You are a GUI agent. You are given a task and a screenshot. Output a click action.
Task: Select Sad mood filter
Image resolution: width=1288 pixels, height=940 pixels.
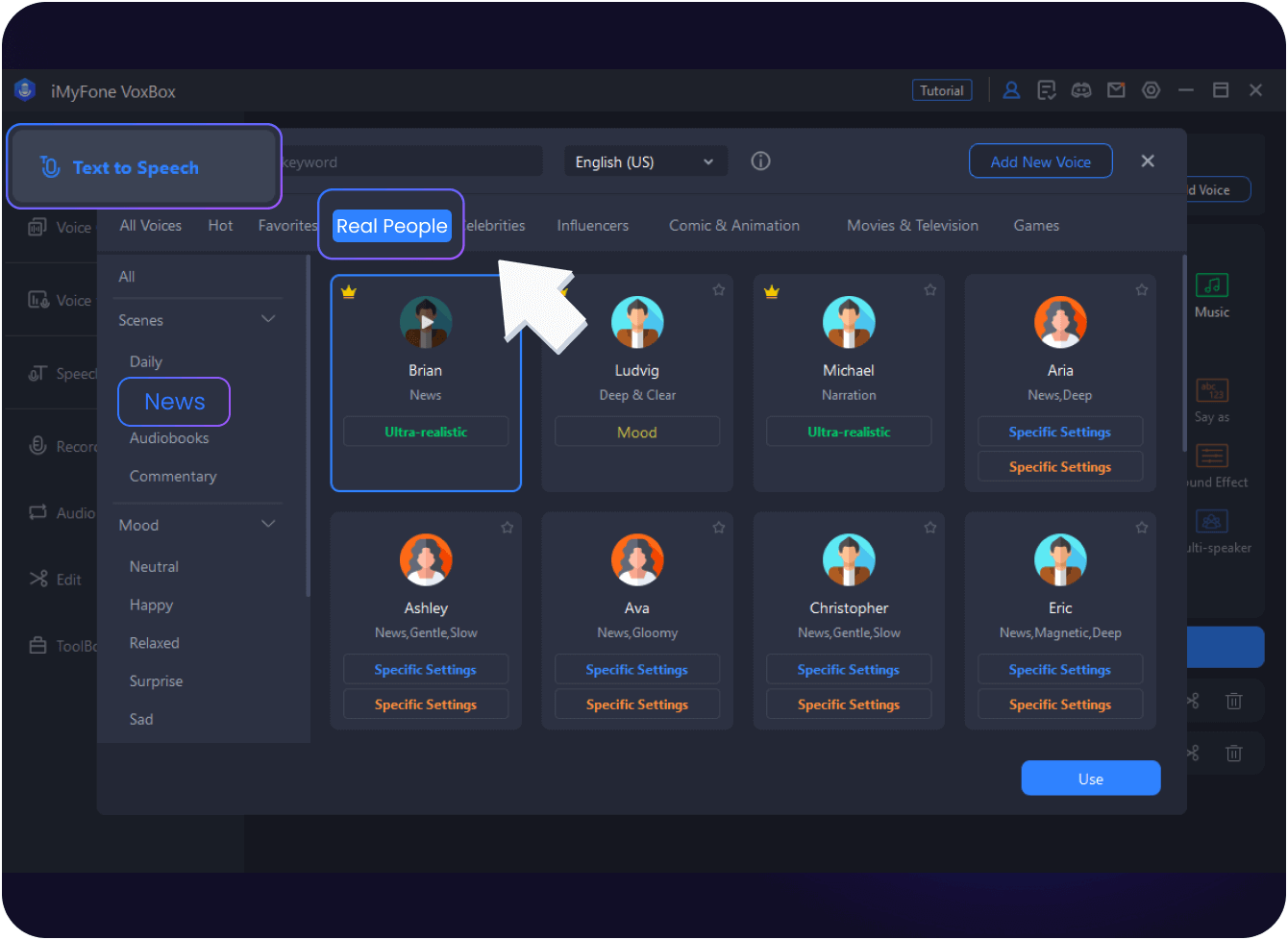pos(140,719)
